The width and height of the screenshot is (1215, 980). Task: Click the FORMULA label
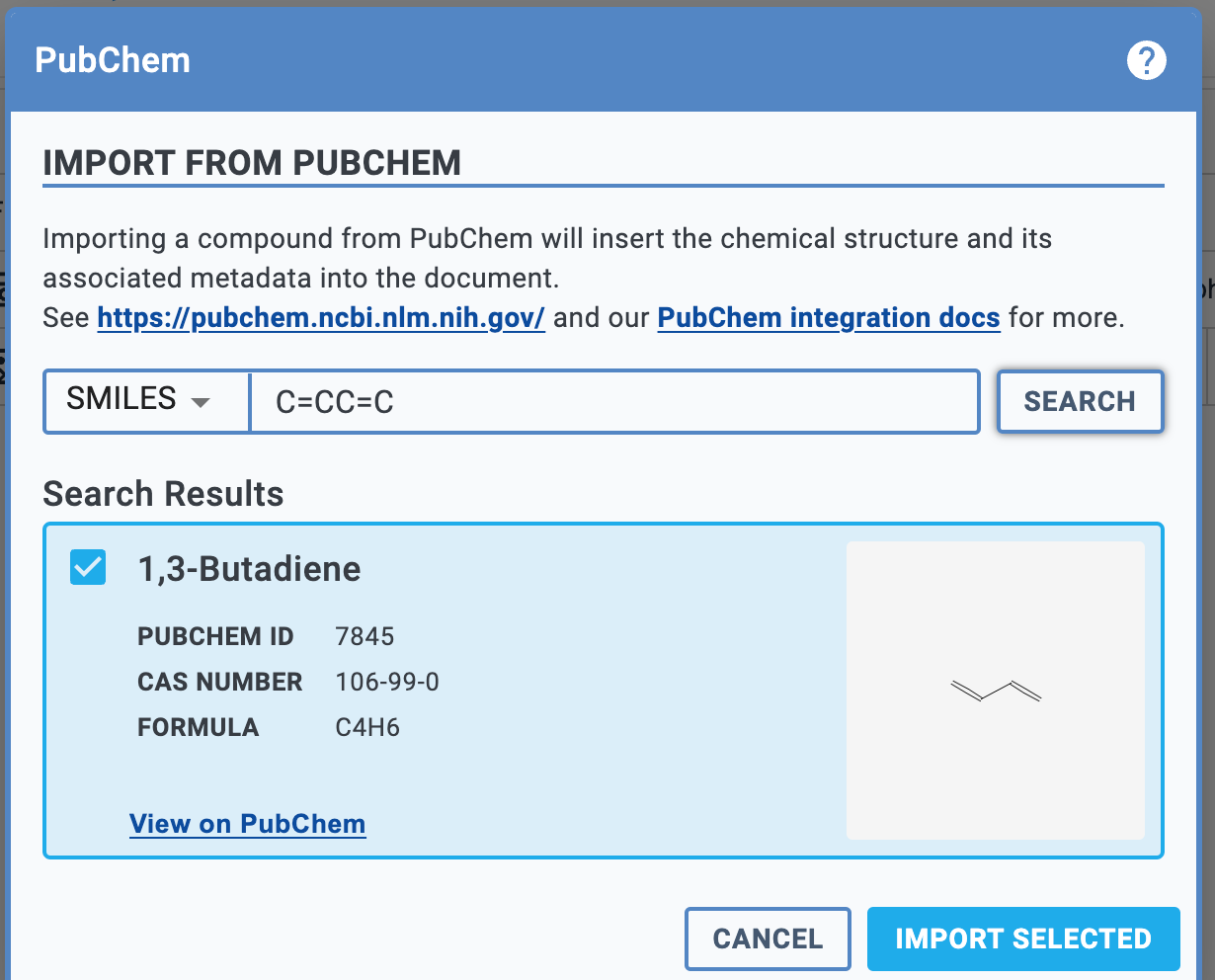pyautogui.click(x=198, y=727)
